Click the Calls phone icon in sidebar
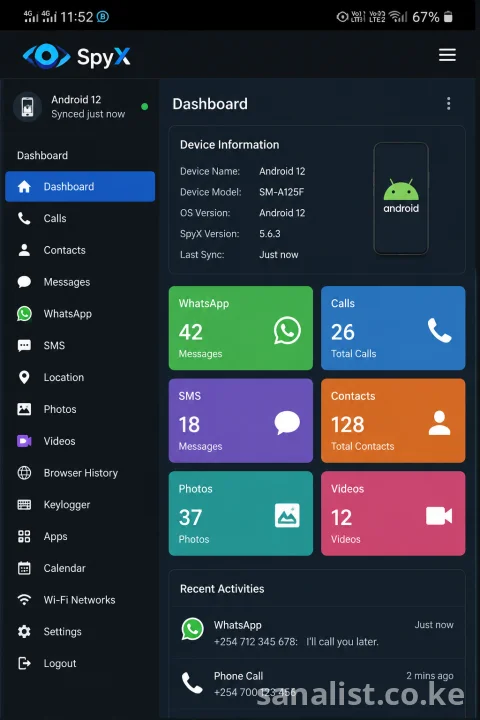 (24, 218)
